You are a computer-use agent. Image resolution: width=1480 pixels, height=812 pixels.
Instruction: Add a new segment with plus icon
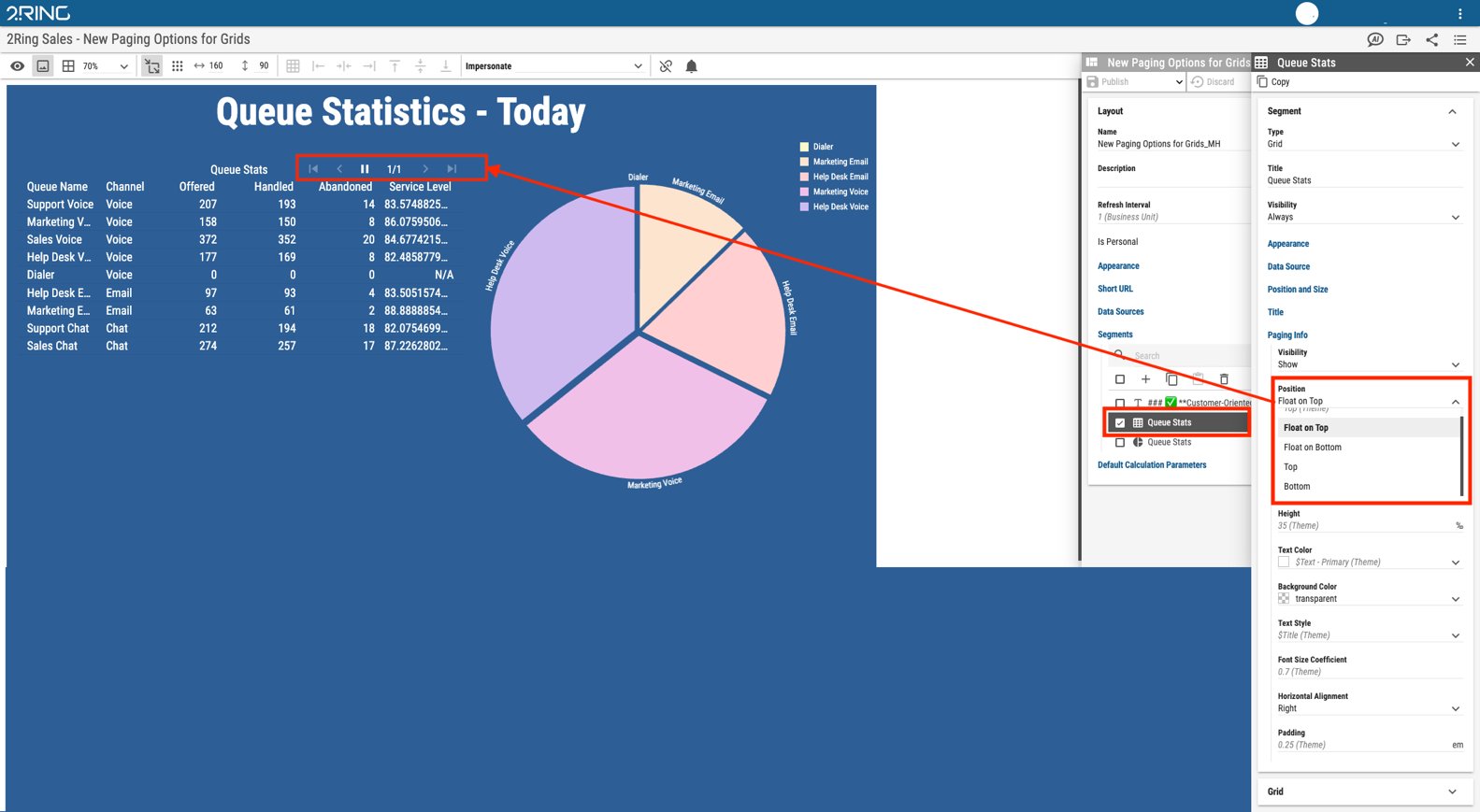[x=1145, y=379]
